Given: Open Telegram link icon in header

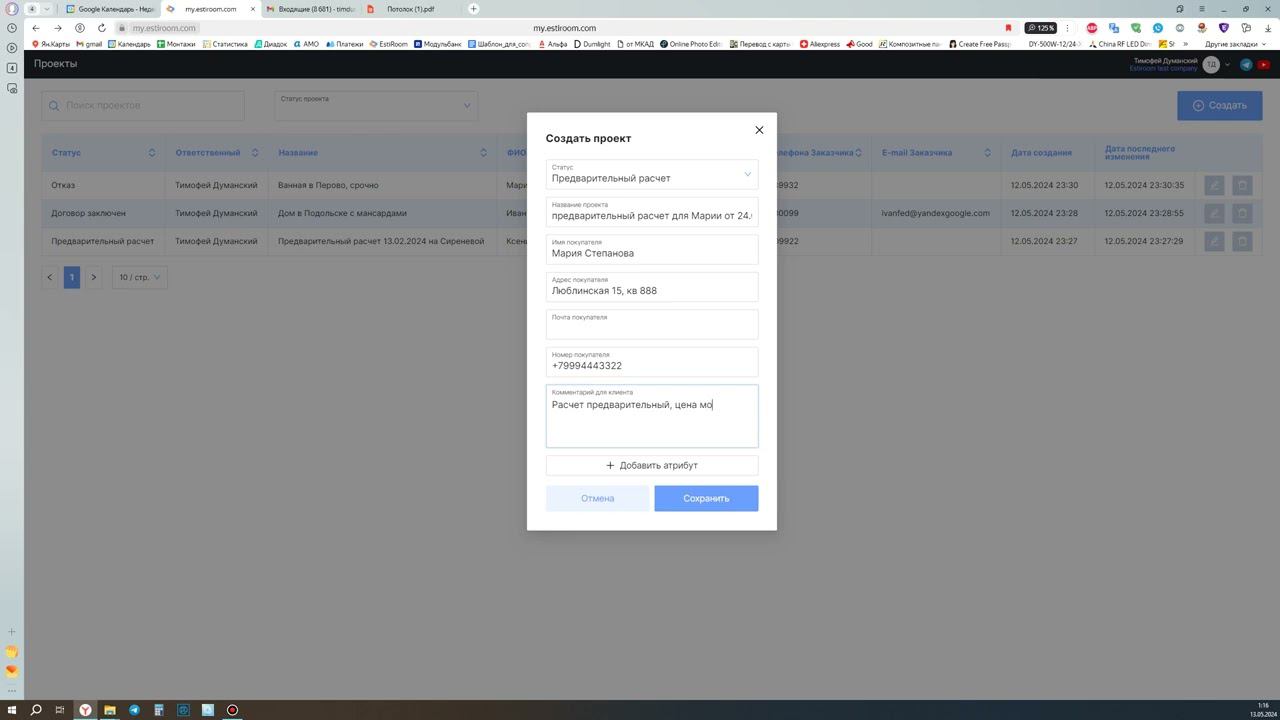Looking at the screenshot, I should (1246, 64).
